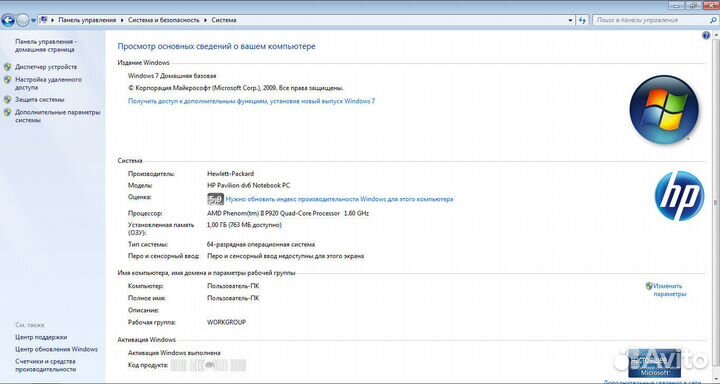Click the vertical scrollbar on right edge
The height and width of the screenshot is (384, 720).
point(715,202)
